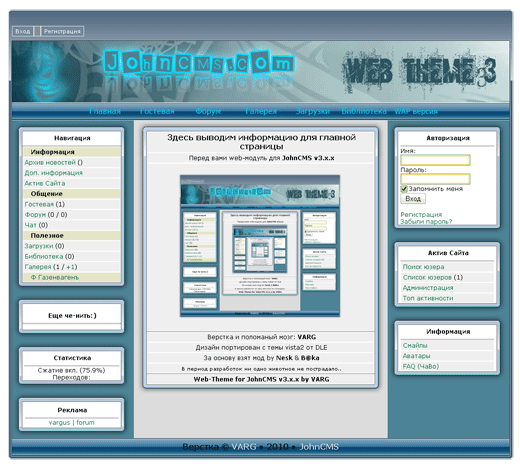Image resolution: width=520 pixels, height=470 pixels.
Task: Toggle the Запомнить меня checkbox
Action: [x=404, y=189]
